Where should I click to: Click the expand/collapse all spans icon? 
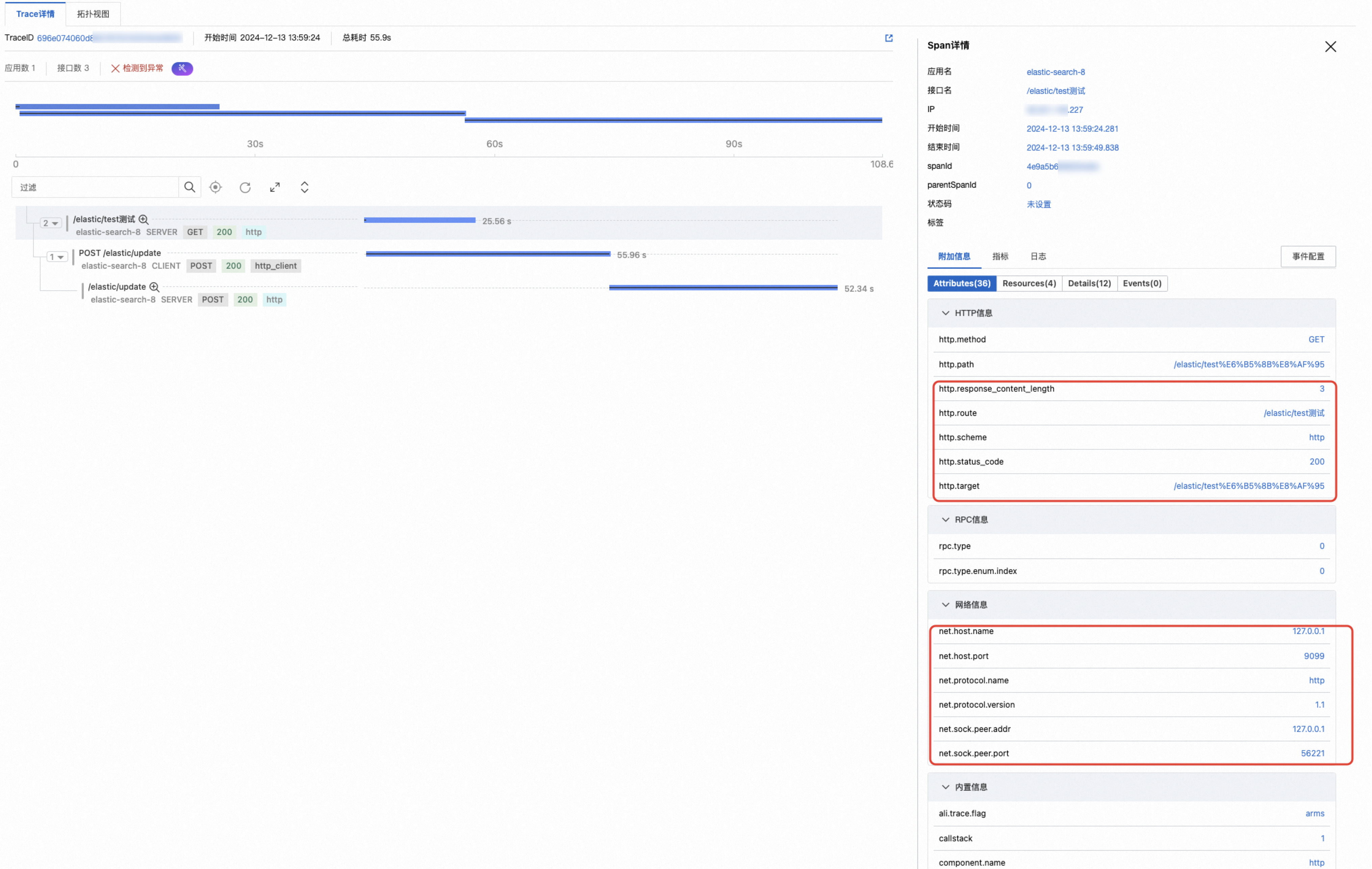[x=304, y=187]
